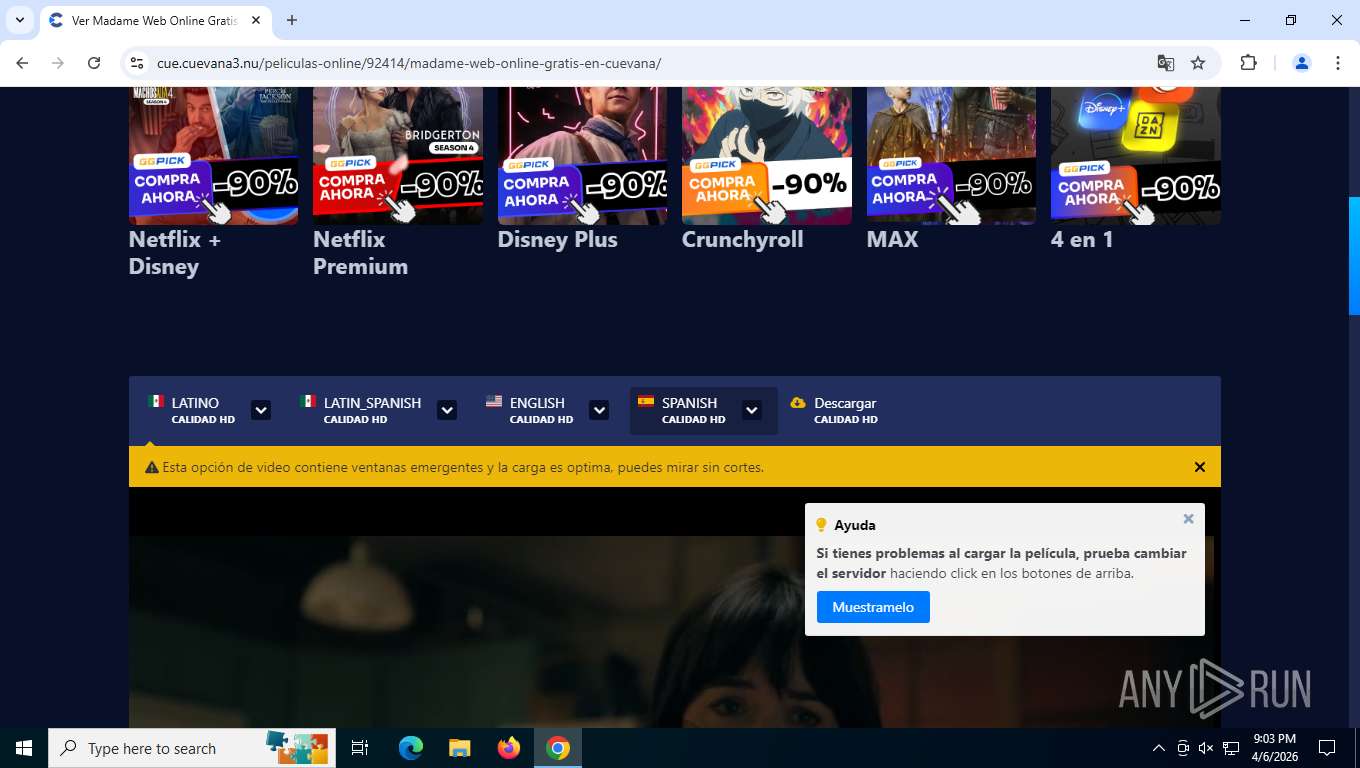
Task: Click the Netflix + Disney title link
Action: click(175, 253)
